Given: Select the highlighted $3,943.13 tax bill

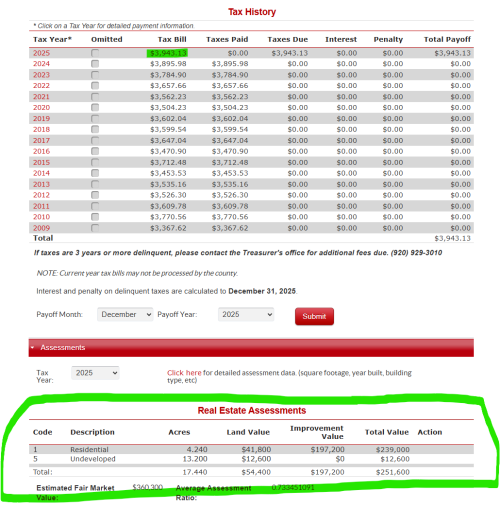Looking at the screenshot, I should pyautogui.click(x=167, y=53).
